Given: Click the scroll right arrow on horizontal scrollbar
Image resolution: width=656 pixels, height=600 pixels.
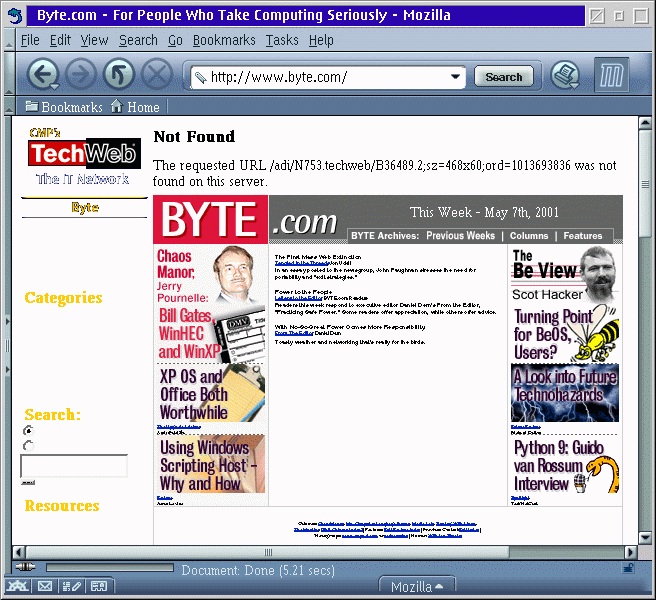Looking at the screenshot, I should tap(630, 552).
